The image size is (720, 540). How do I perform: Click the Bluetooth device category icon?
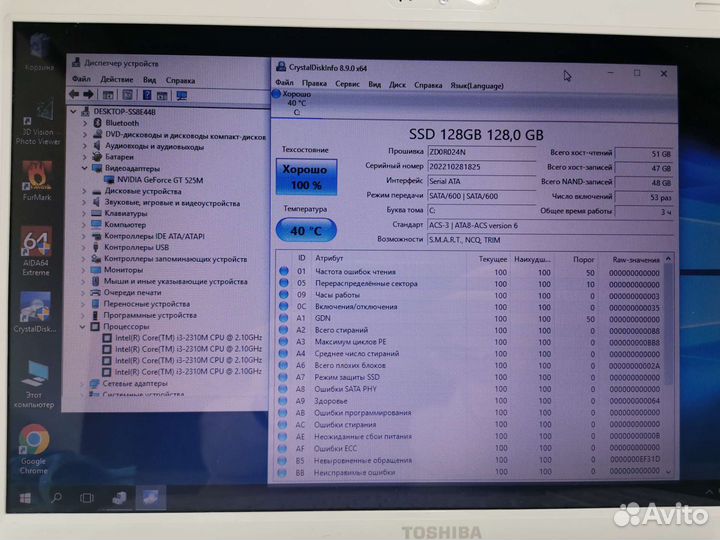click(97, 123)
